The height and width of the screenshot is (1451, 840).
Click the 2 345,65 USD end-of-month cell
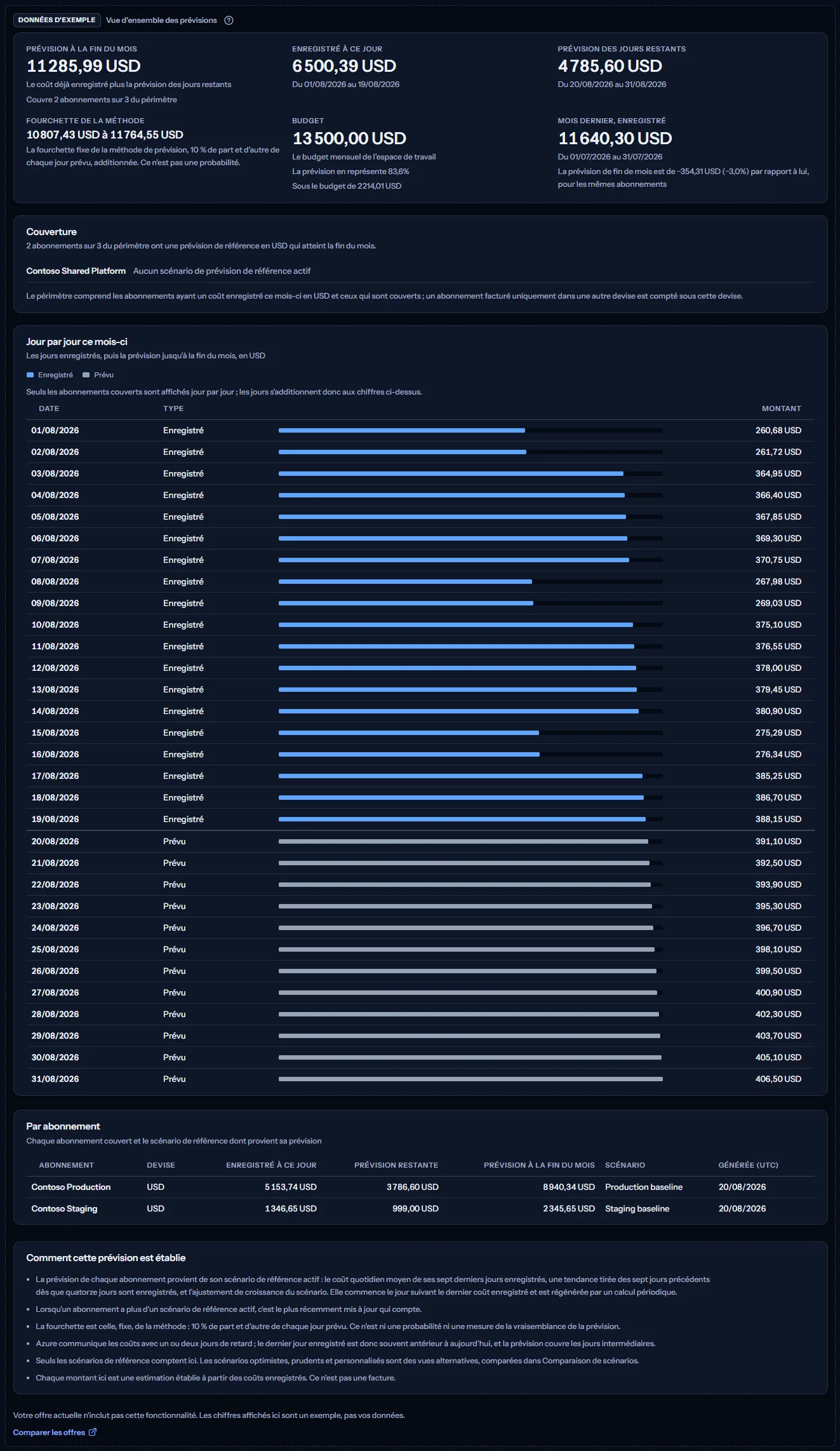(x=569, y=1208)
